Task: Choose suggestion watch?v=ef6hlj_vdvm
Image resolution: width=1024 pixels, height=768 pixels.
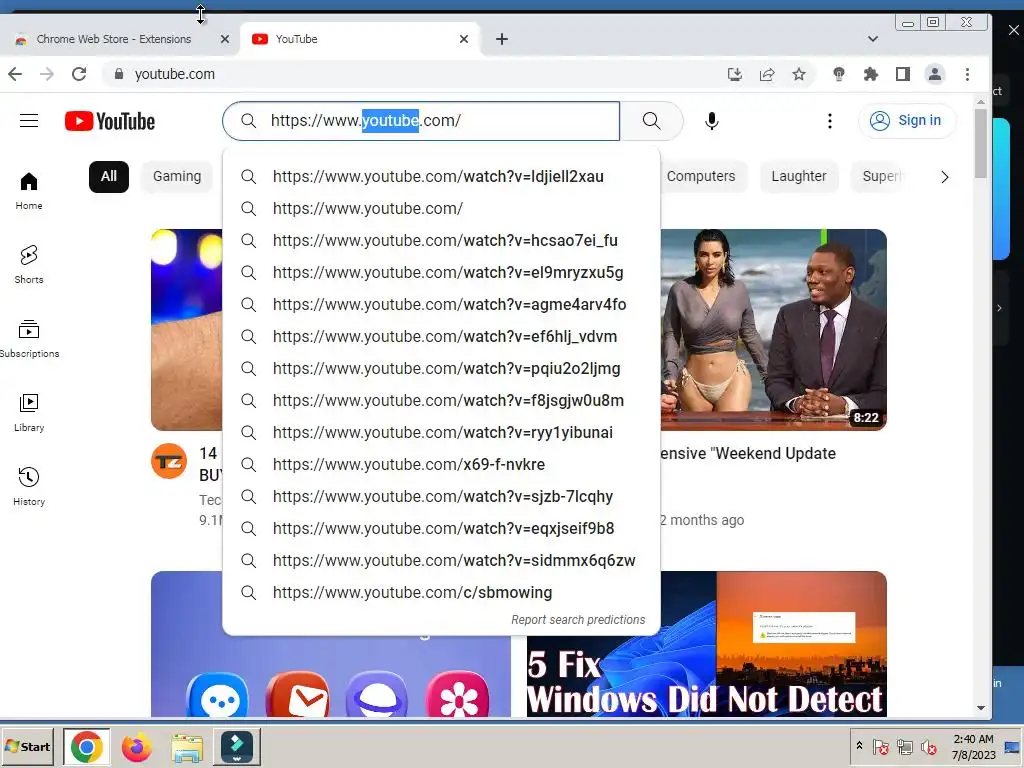Action: (441, 336)
